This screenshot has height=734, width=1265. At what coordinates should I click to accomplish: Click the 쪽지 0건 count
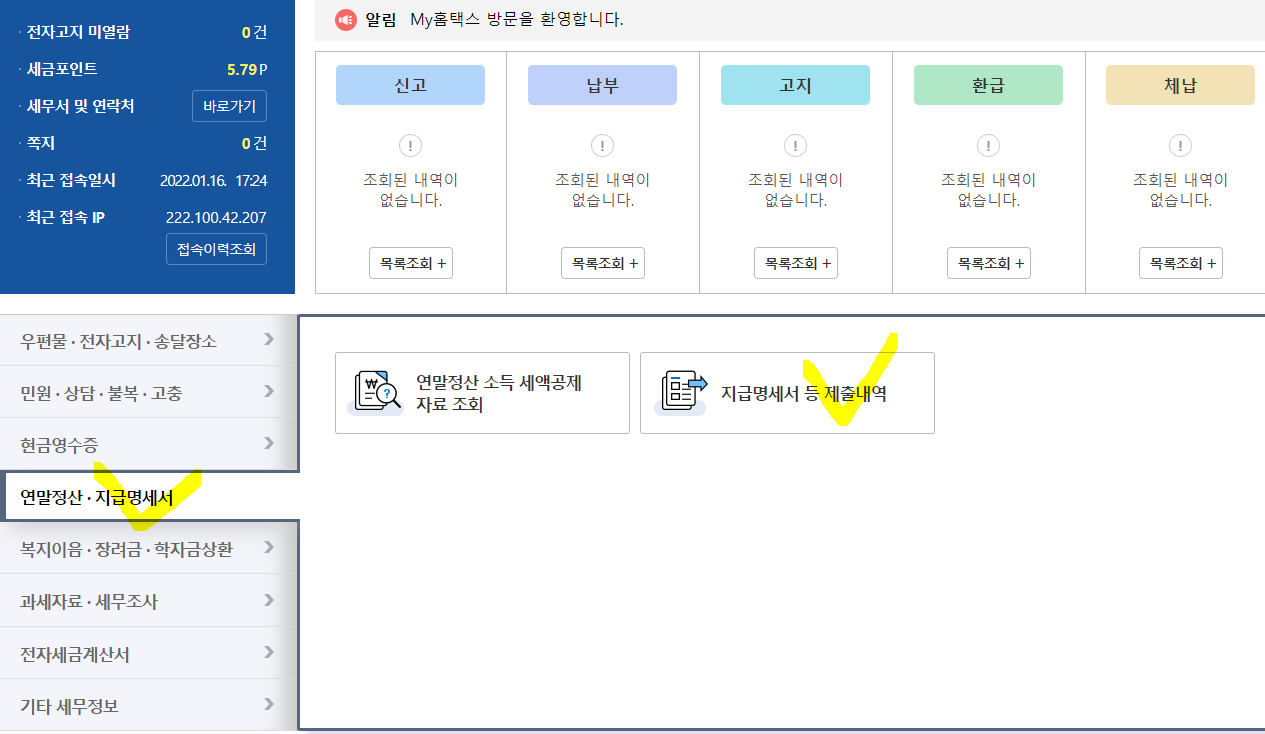tap(254, 143)
